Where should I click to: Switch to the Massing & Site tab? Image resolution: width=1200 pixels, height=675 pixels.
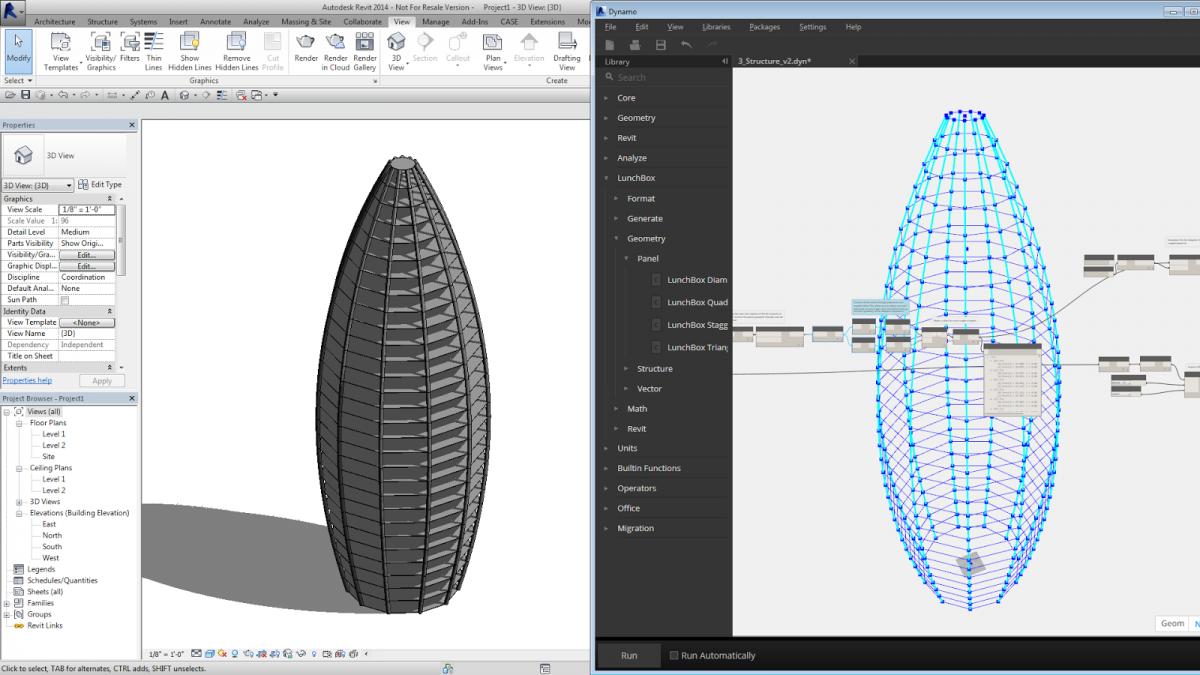306,21
